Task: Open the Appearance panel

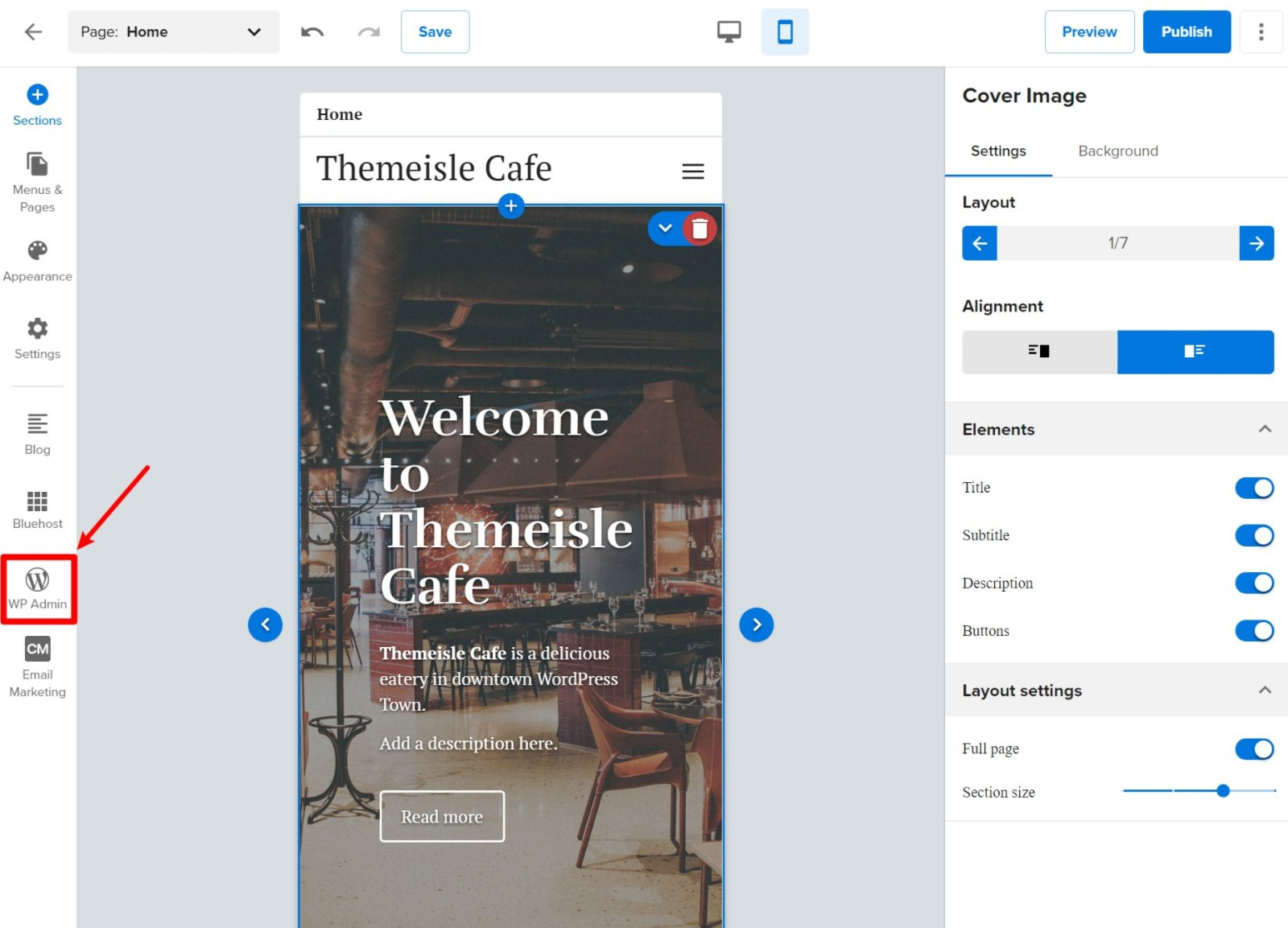Action: 37,258
